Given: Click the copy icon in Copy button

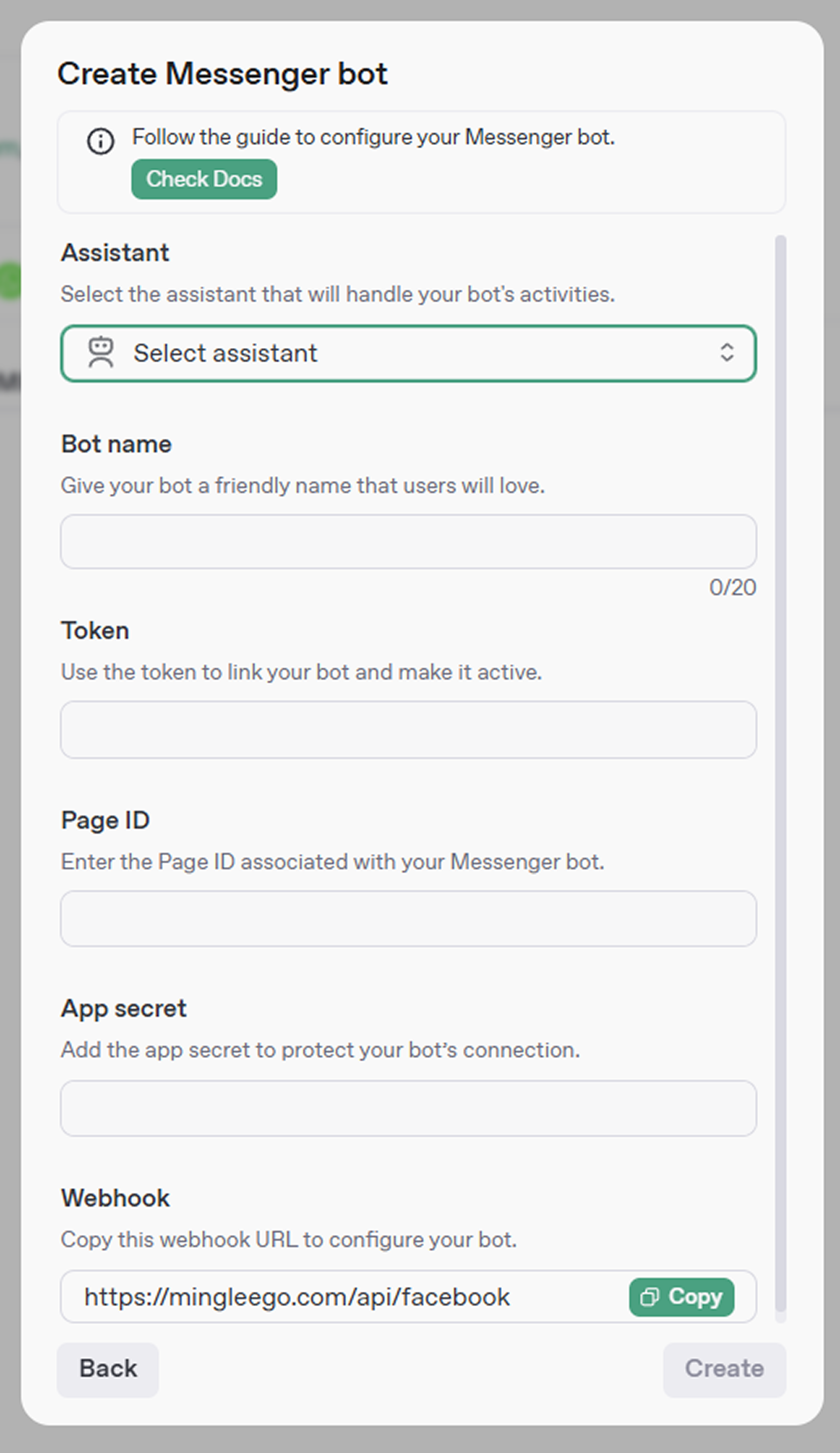Looking at the screenshot, I should tap(649, 1297).
